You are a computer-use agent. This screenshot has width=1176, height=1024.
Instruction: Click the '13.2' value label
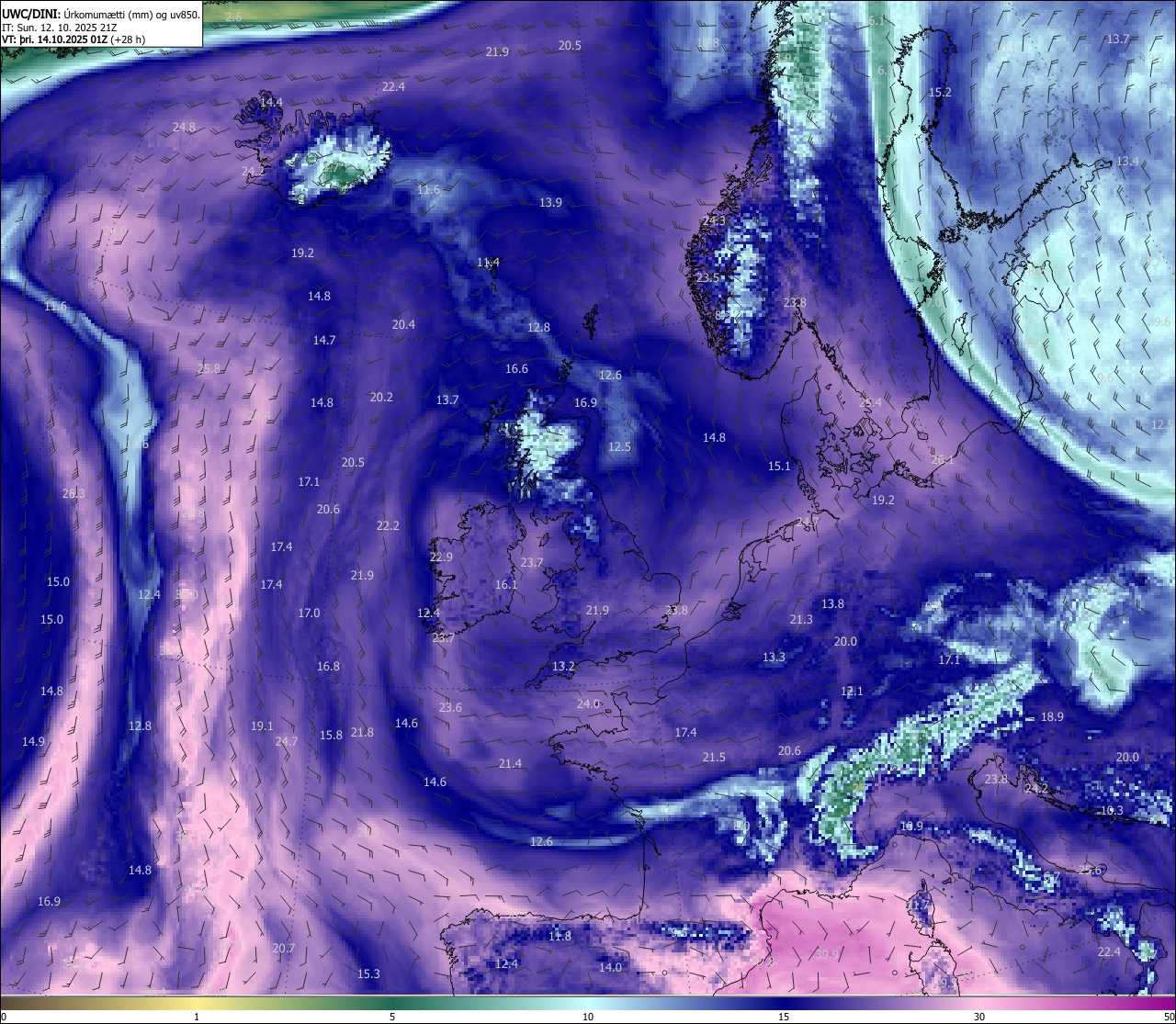[x=563, y=666]
